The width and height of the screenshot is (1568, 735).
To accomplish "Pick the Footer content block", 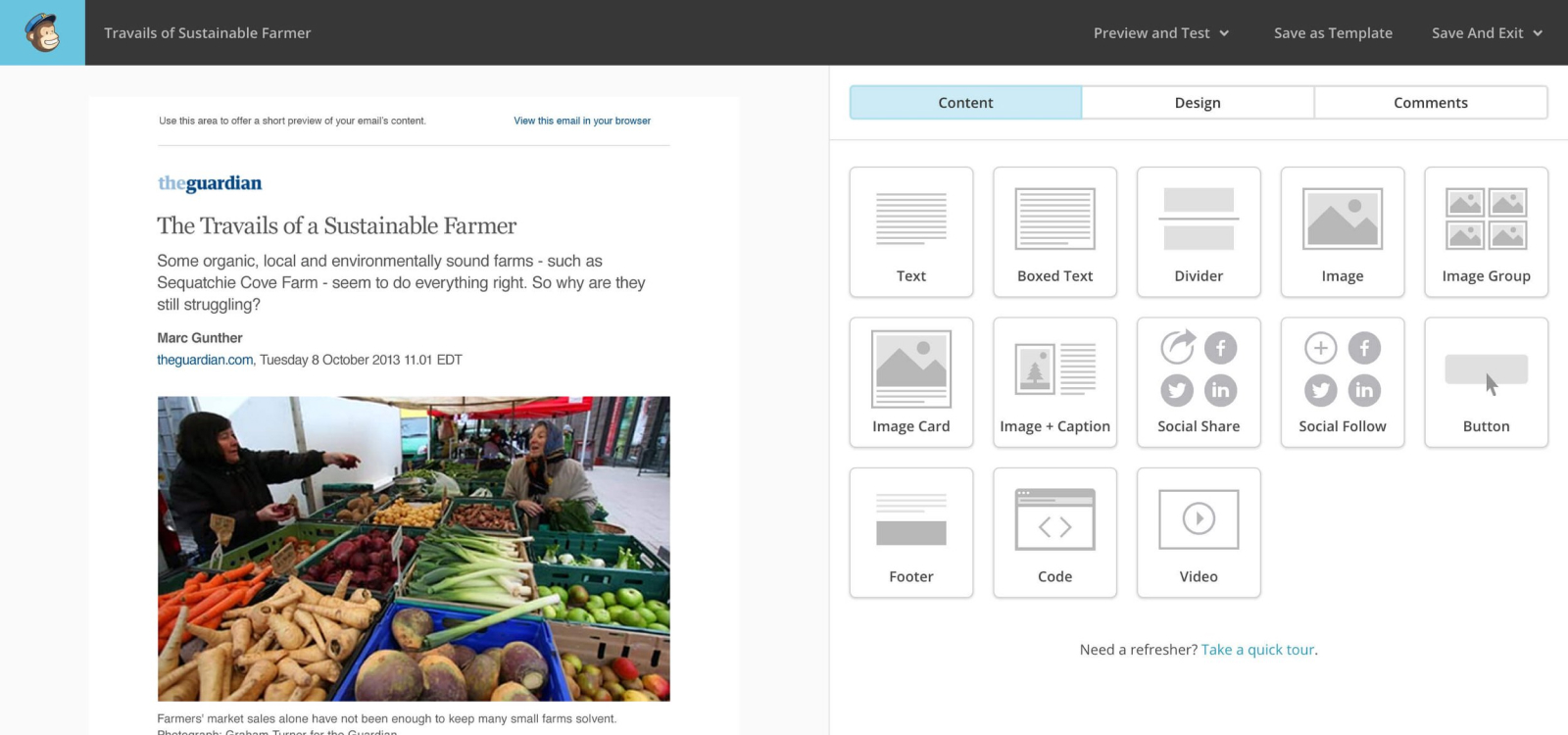I will [x=910, y=532].
